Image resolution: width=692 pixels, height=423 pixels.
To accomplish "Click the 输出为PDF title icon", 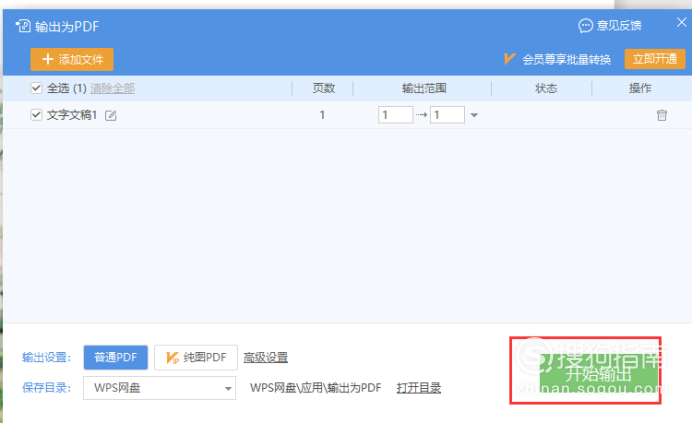I will tap(23, 26).
